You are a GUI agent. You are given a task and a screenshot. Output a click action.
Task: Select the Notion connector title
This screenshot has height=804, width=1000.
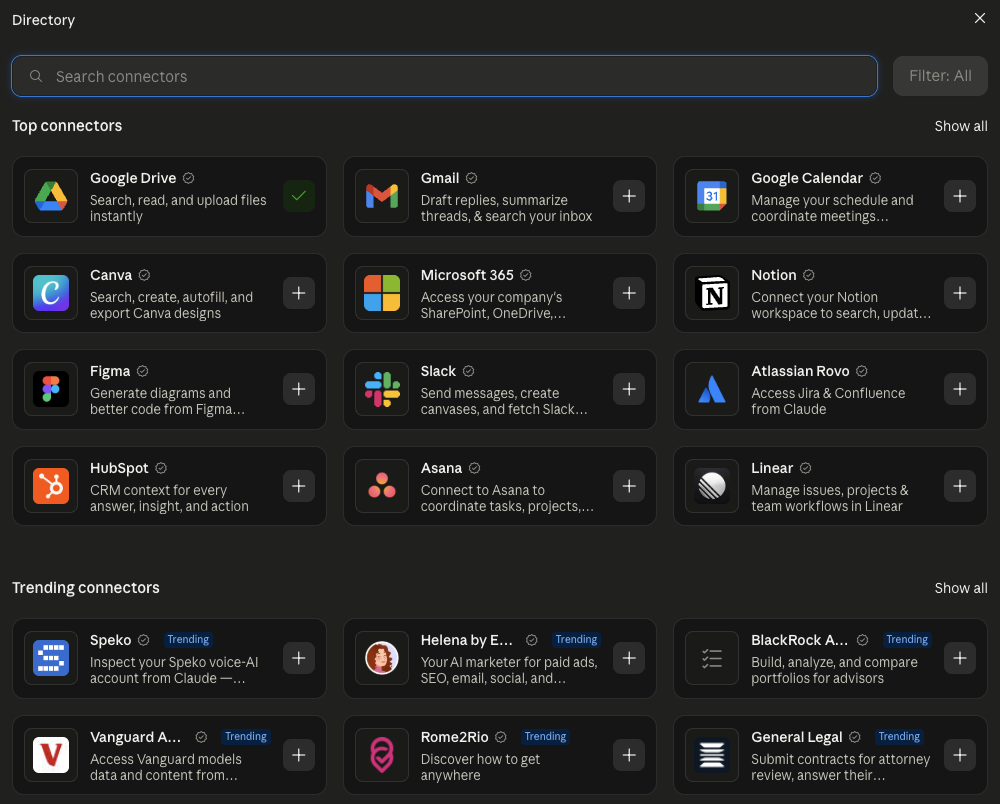[x=774, y=275]
